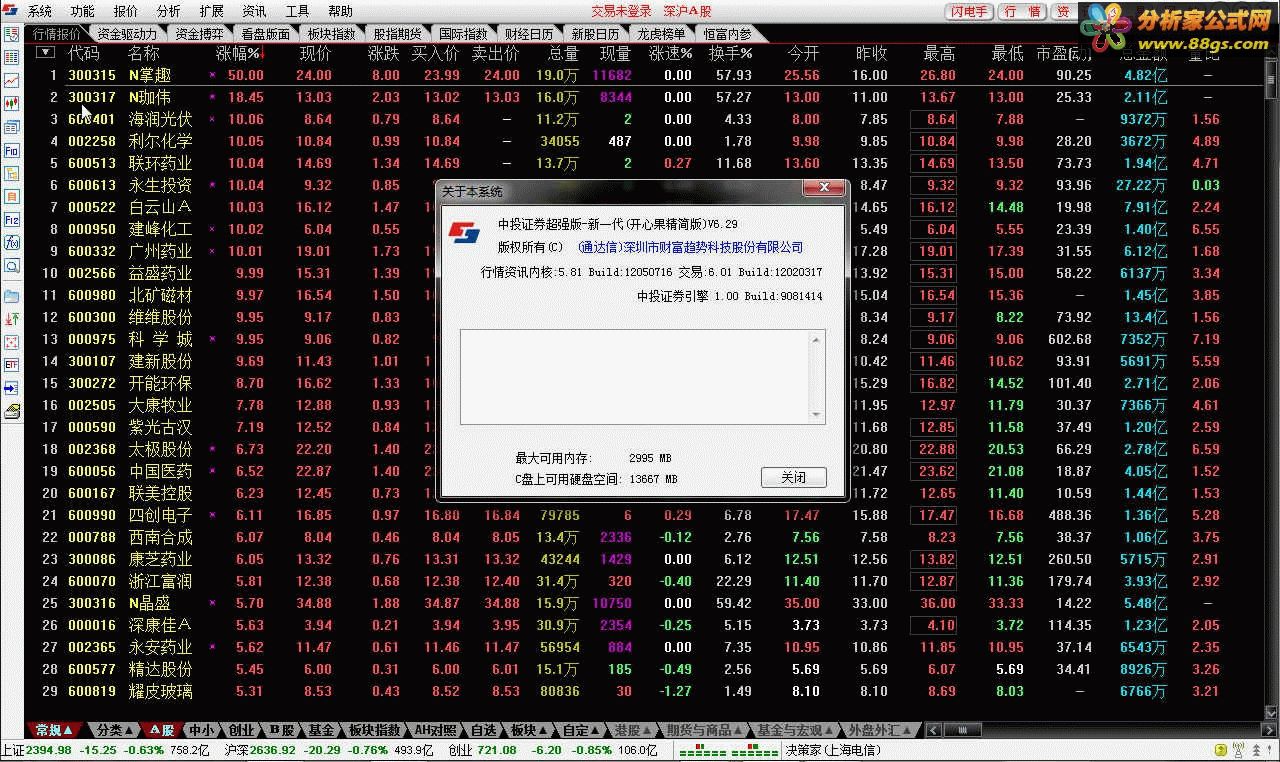Click 关闭 button in the about dialog
Viewport: 1280px width, 762px height.
[x=794, y=478]
